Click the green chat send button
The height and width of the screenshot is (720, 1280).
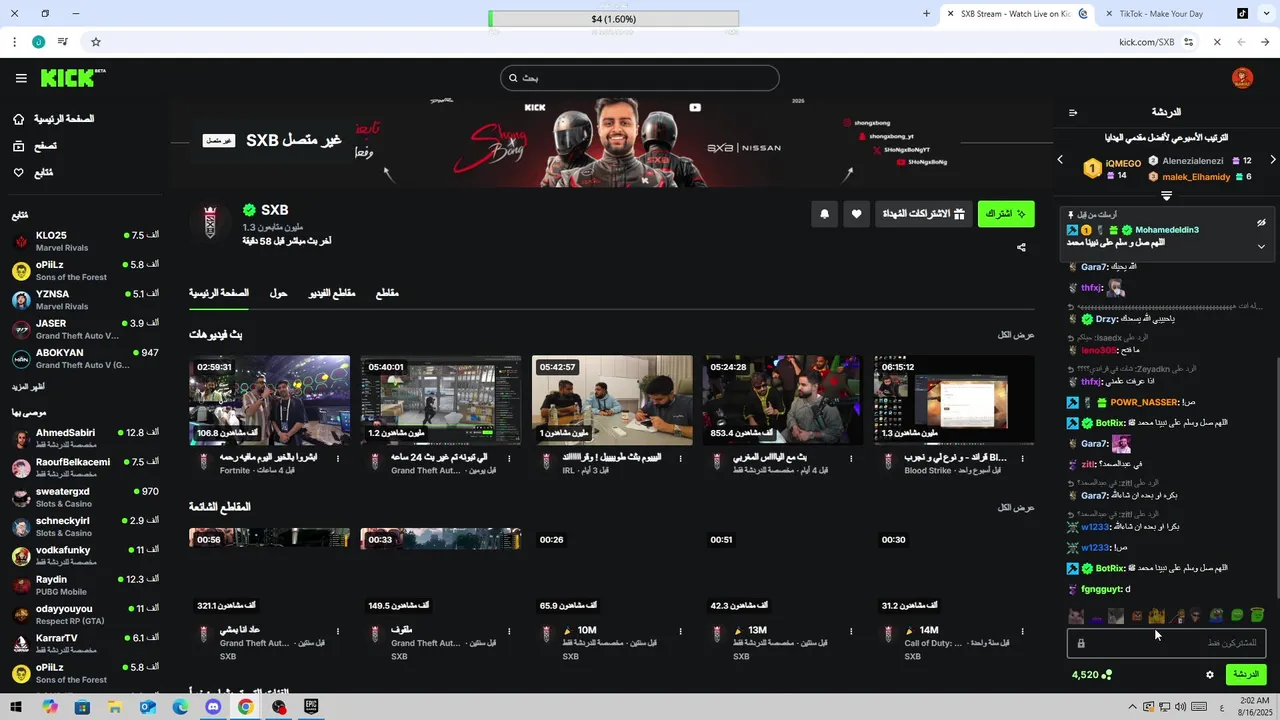[1246, 675]
